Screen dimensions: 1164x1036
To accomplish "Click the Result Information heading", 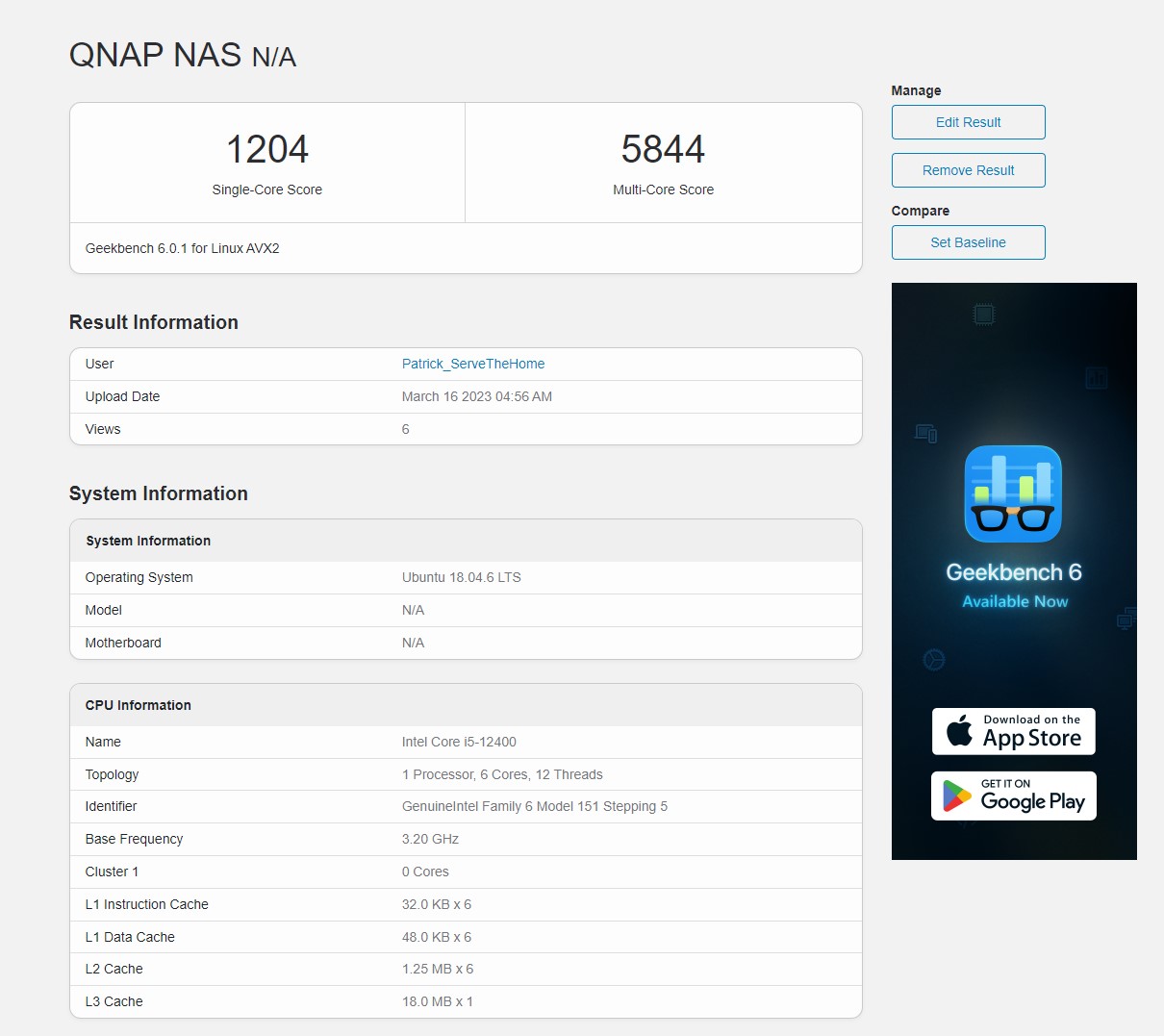I will pos(154,322).
